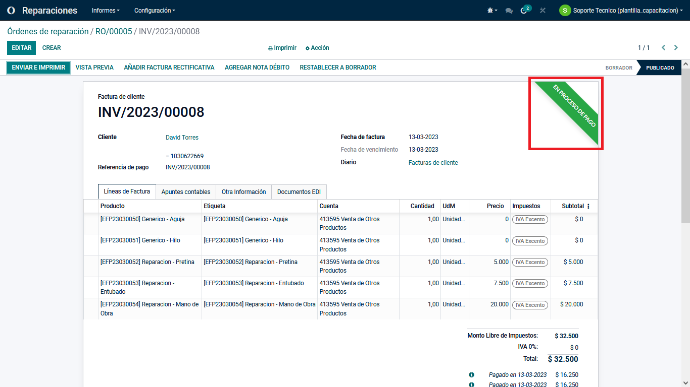Click the EDITAR button

pyautogui.click(x=21, y=48)
